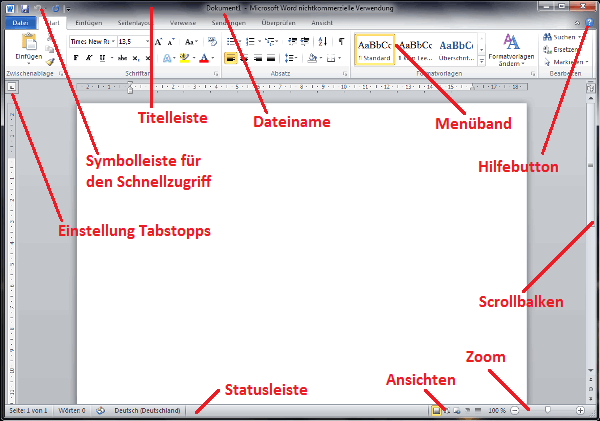Open the Customize Quick Access Toolbar dropdown
This screenshot has height=421, width=600.
point(68,9)
